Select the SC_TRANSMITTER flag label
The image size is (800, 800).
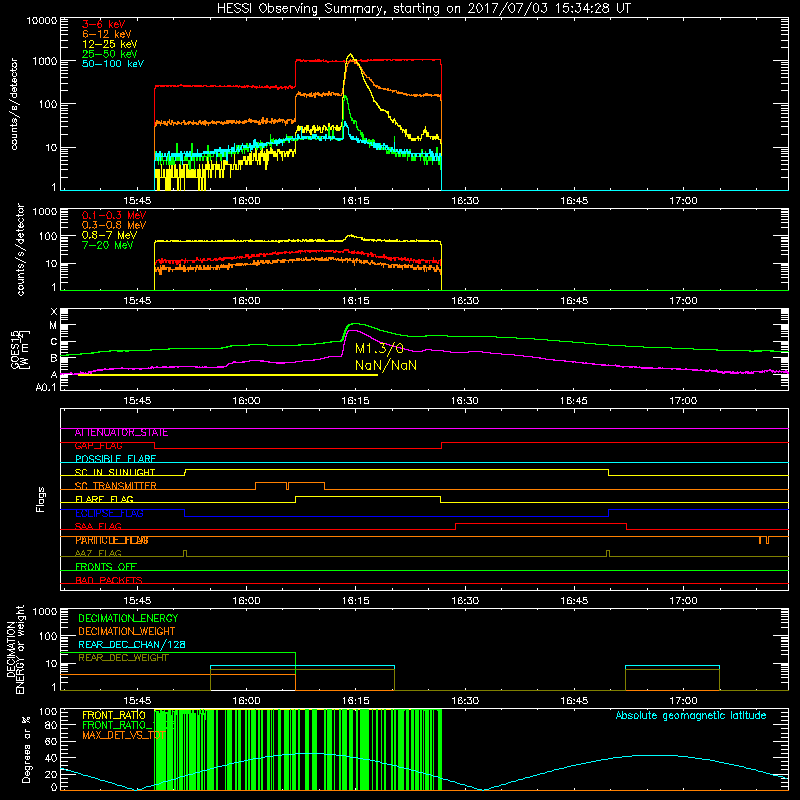pyautogui.click(x=115, y=486)
